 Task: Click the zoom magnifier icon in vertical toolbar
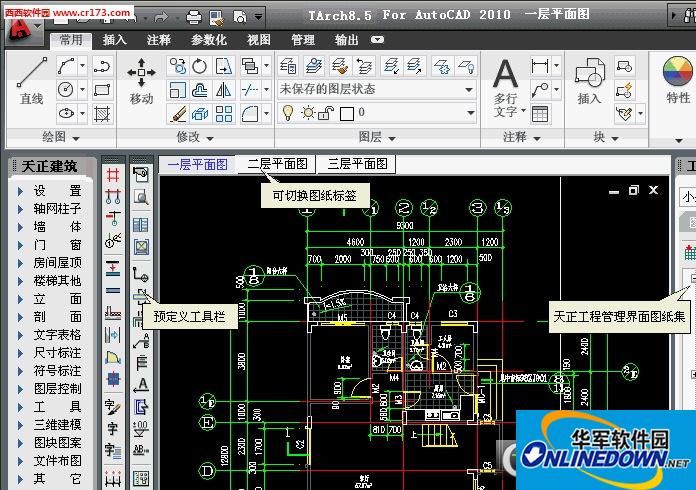pyautogui.click(x=141, y=197)
